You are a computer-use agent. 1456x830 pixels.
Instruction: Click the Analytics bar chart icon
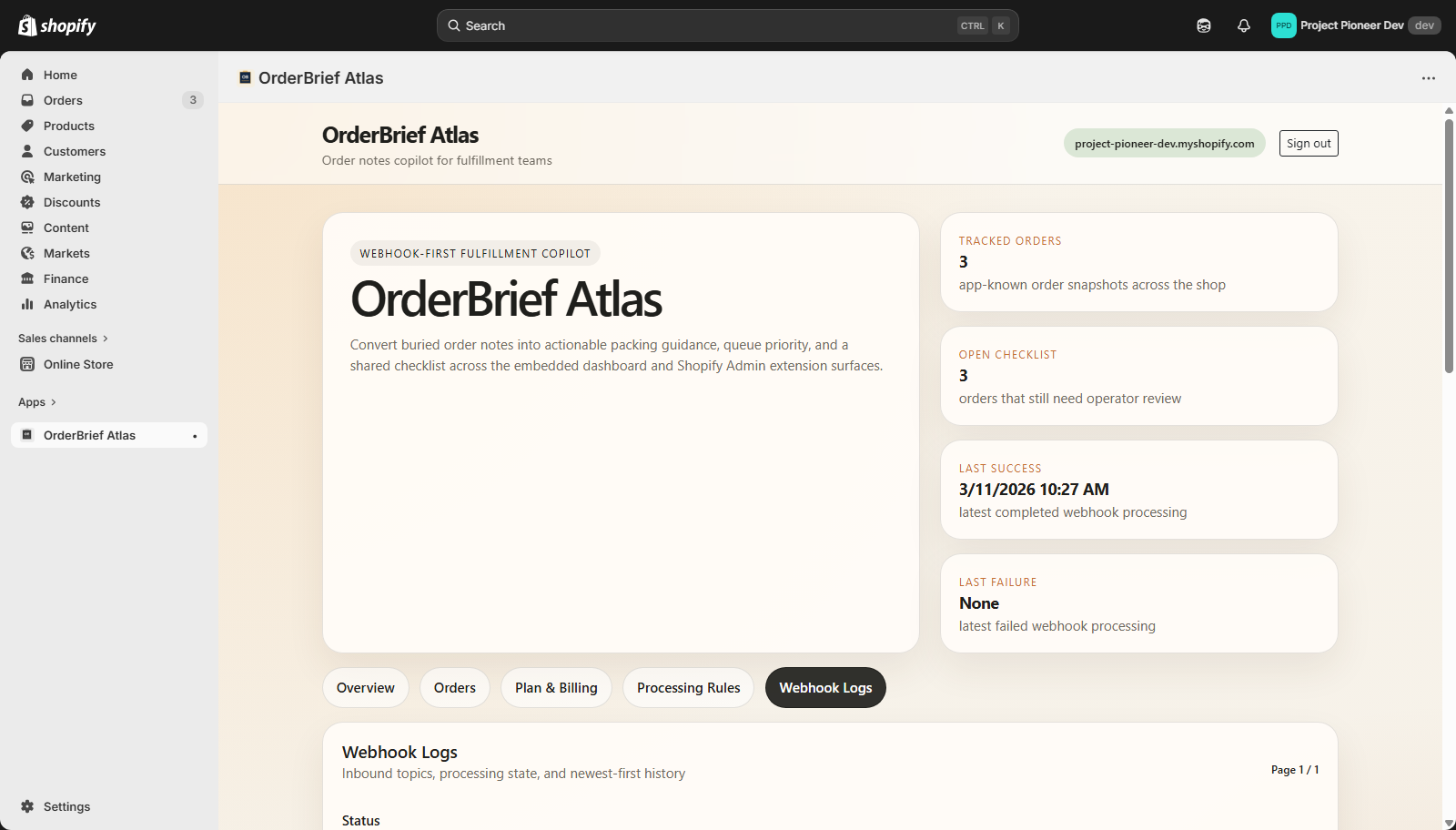(27, 304)
